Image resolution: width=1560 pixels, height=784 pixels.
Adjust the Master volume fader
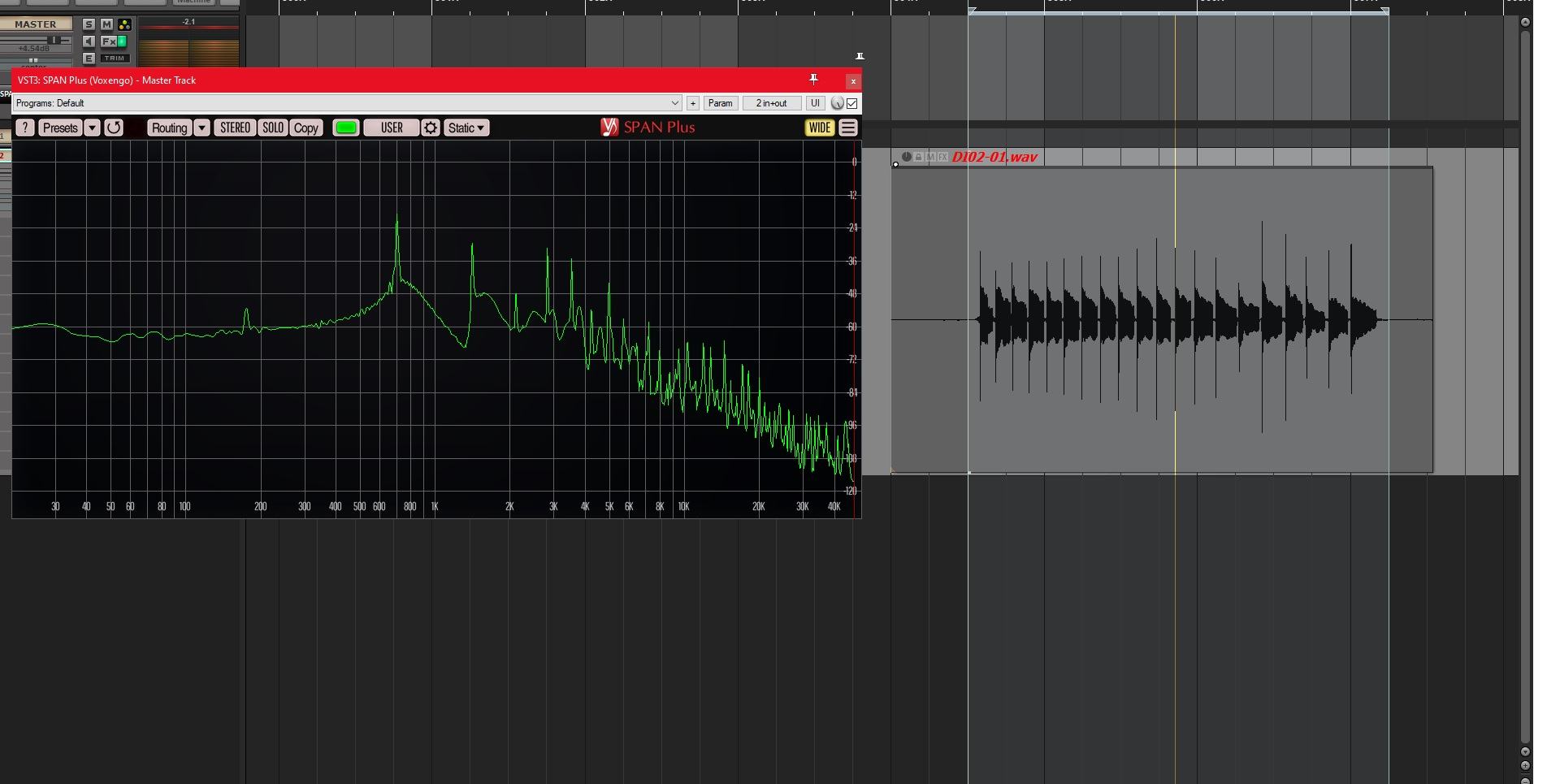(x=54, y=40)
